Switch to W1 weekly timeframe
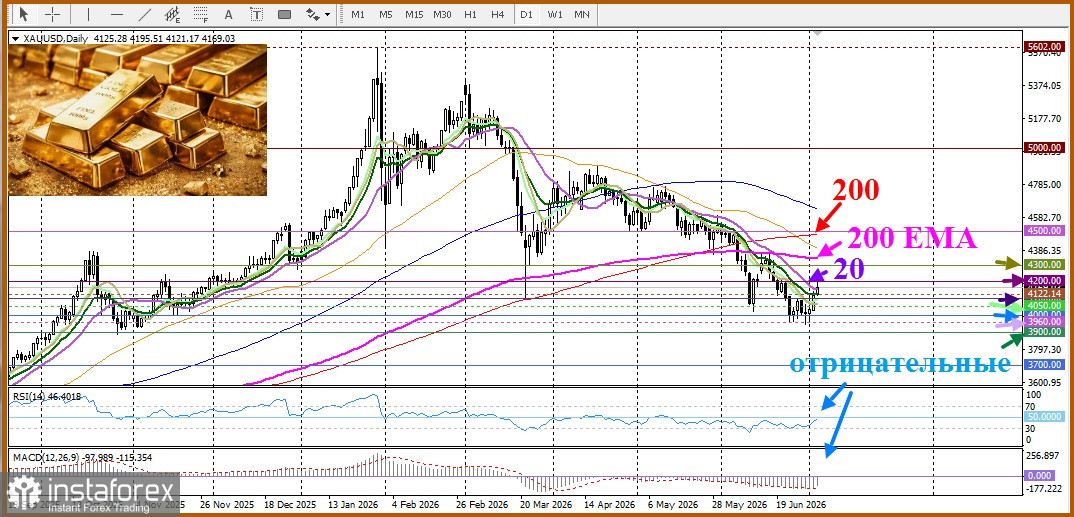The image size is (1074, 517). point(554,14)
